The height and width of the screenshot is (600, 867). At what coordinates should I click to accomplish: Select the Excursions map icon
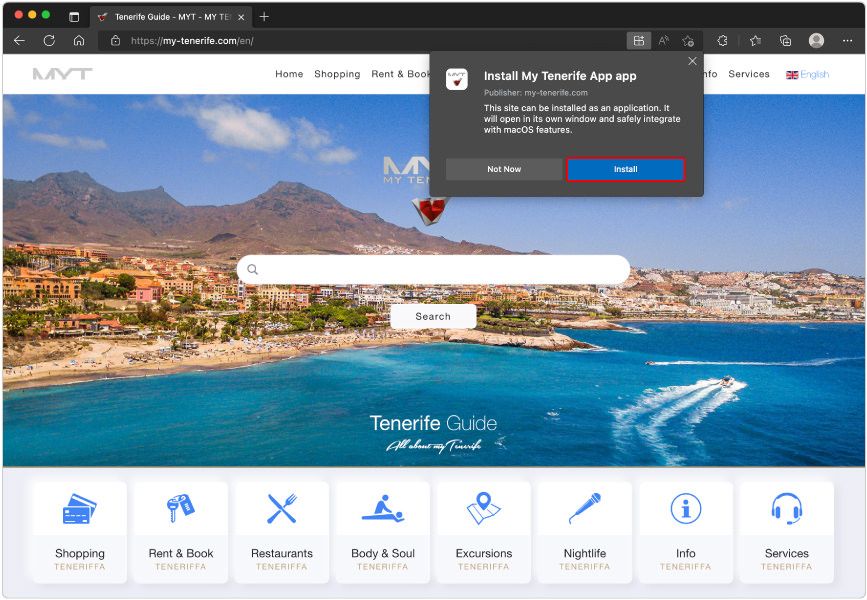[x=483, y=508]
